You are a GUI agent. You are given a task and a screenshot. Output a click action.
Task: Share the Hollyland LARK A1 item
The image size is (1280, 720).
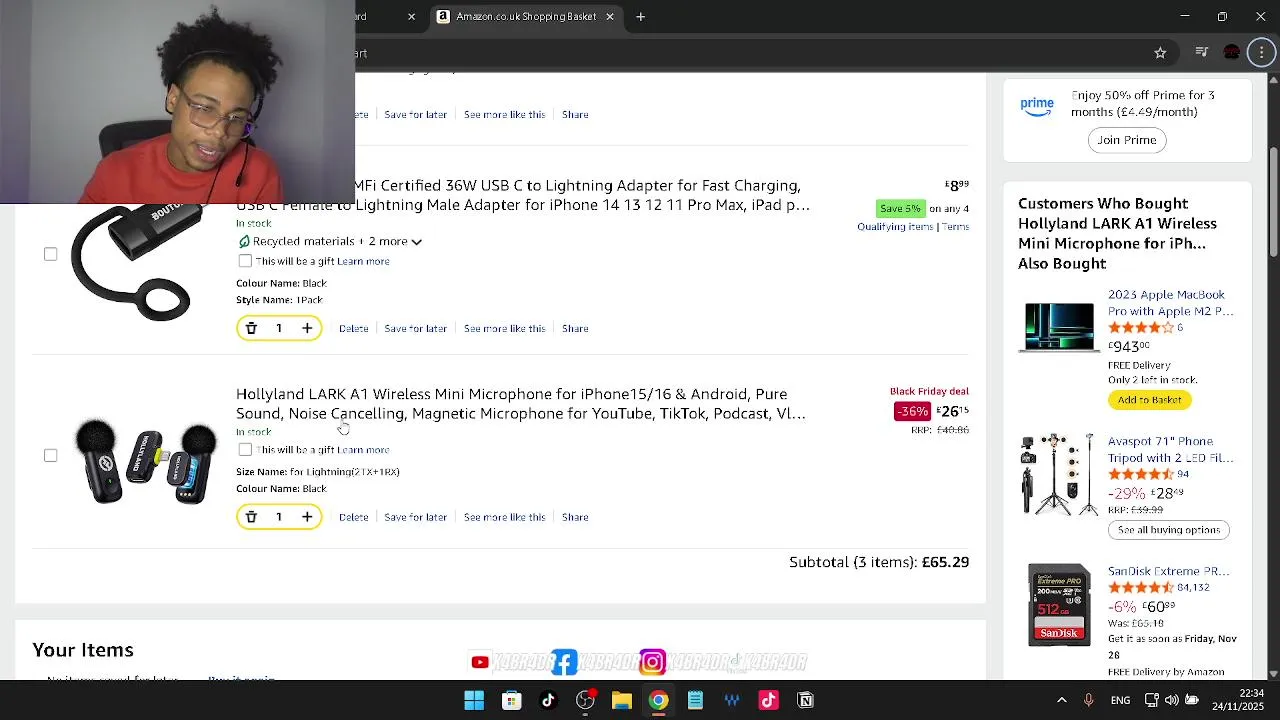[x=575, y=517]
